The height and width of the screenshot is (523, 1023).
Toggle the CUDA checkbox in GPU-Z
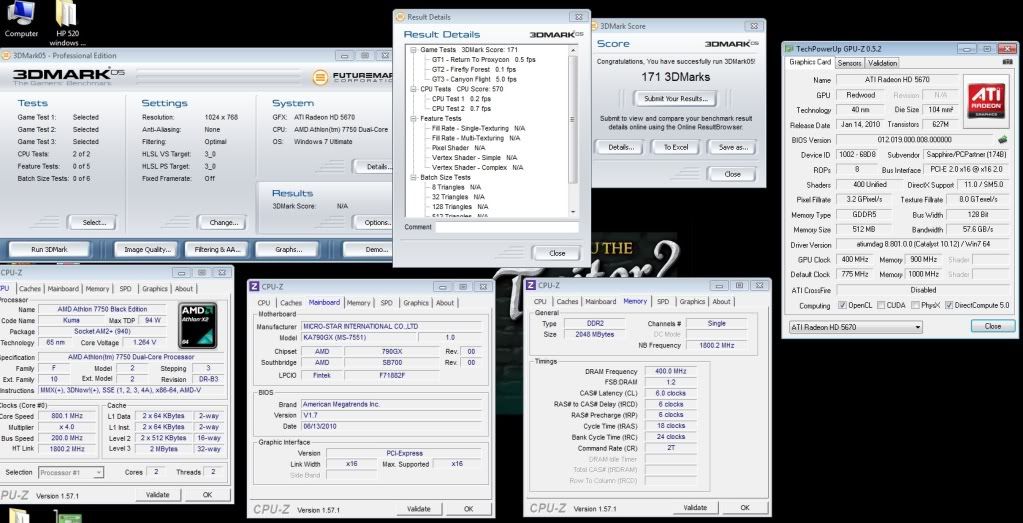(883, 305)
